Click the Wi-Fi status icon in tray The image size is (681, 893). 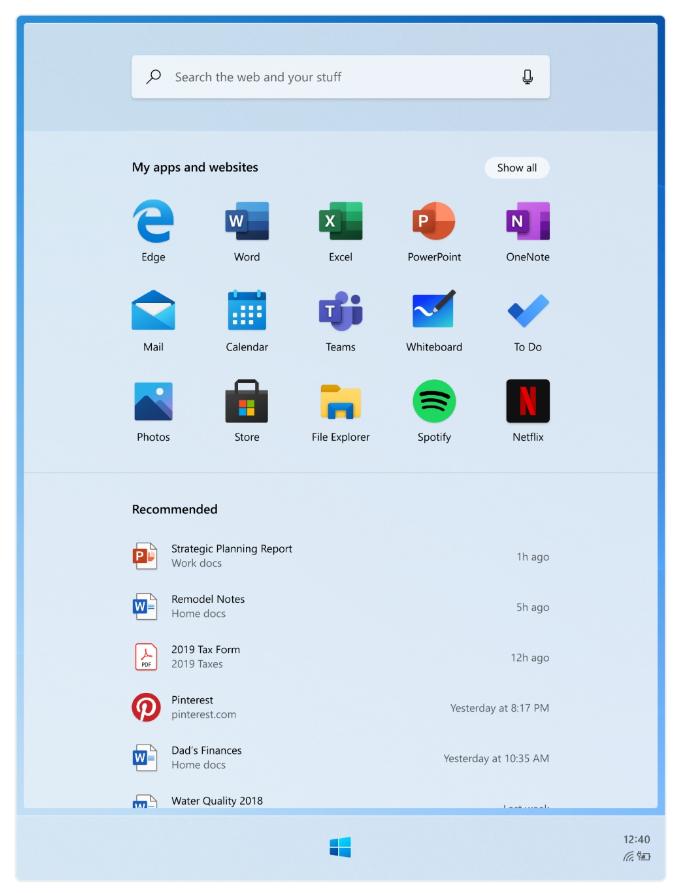coord(629,856)
